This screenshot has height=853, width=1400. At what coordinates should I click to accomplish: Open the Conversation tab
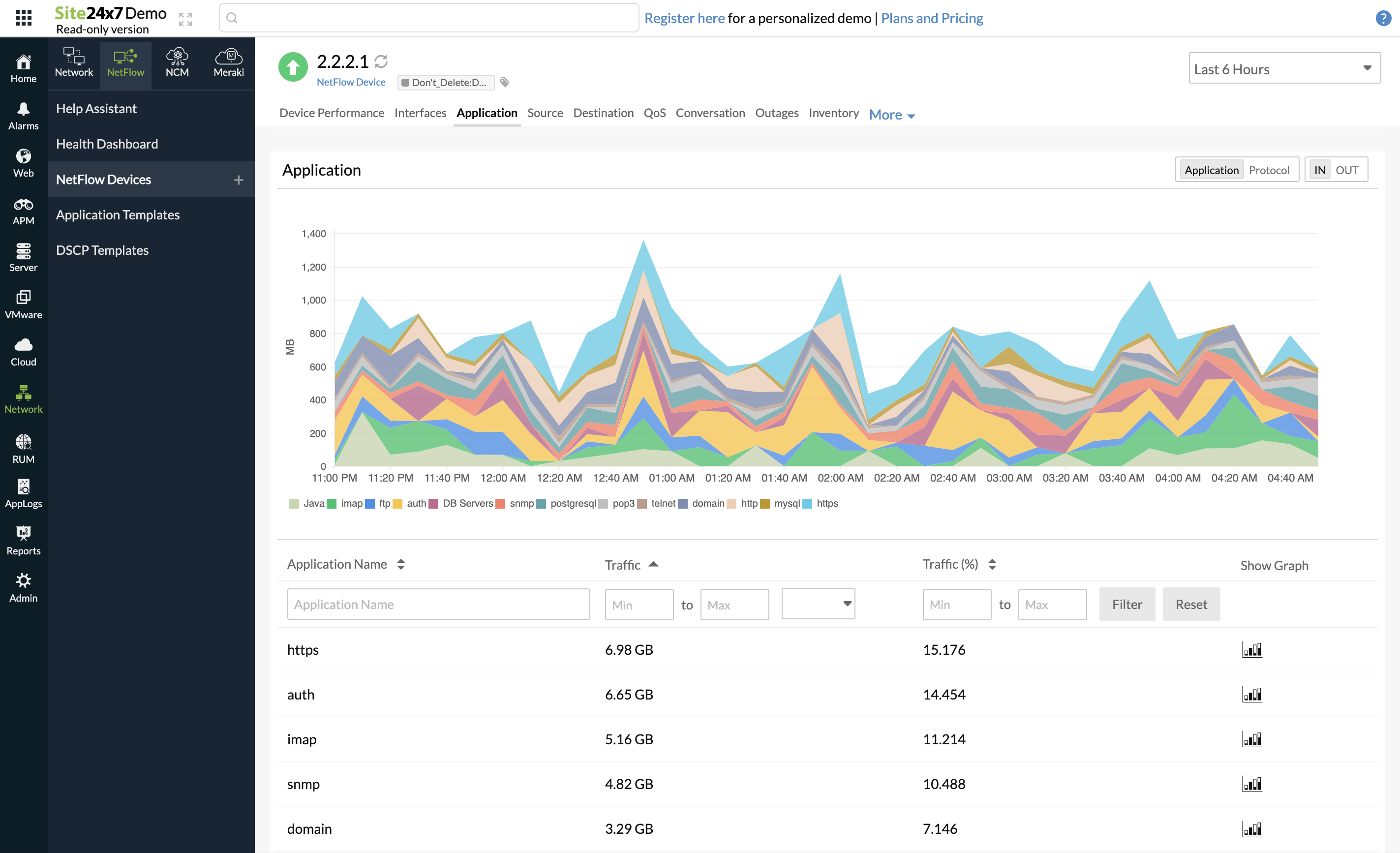click(x=710, y=113)
